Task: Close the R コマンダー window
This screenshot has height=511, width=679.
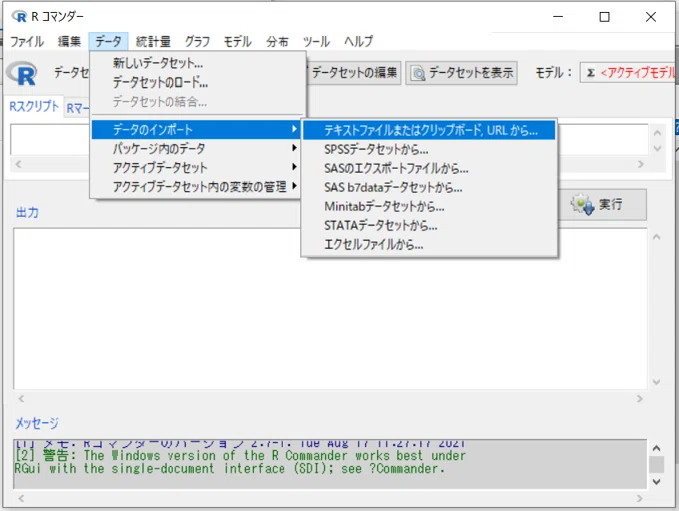Action: tap(651, 16)
